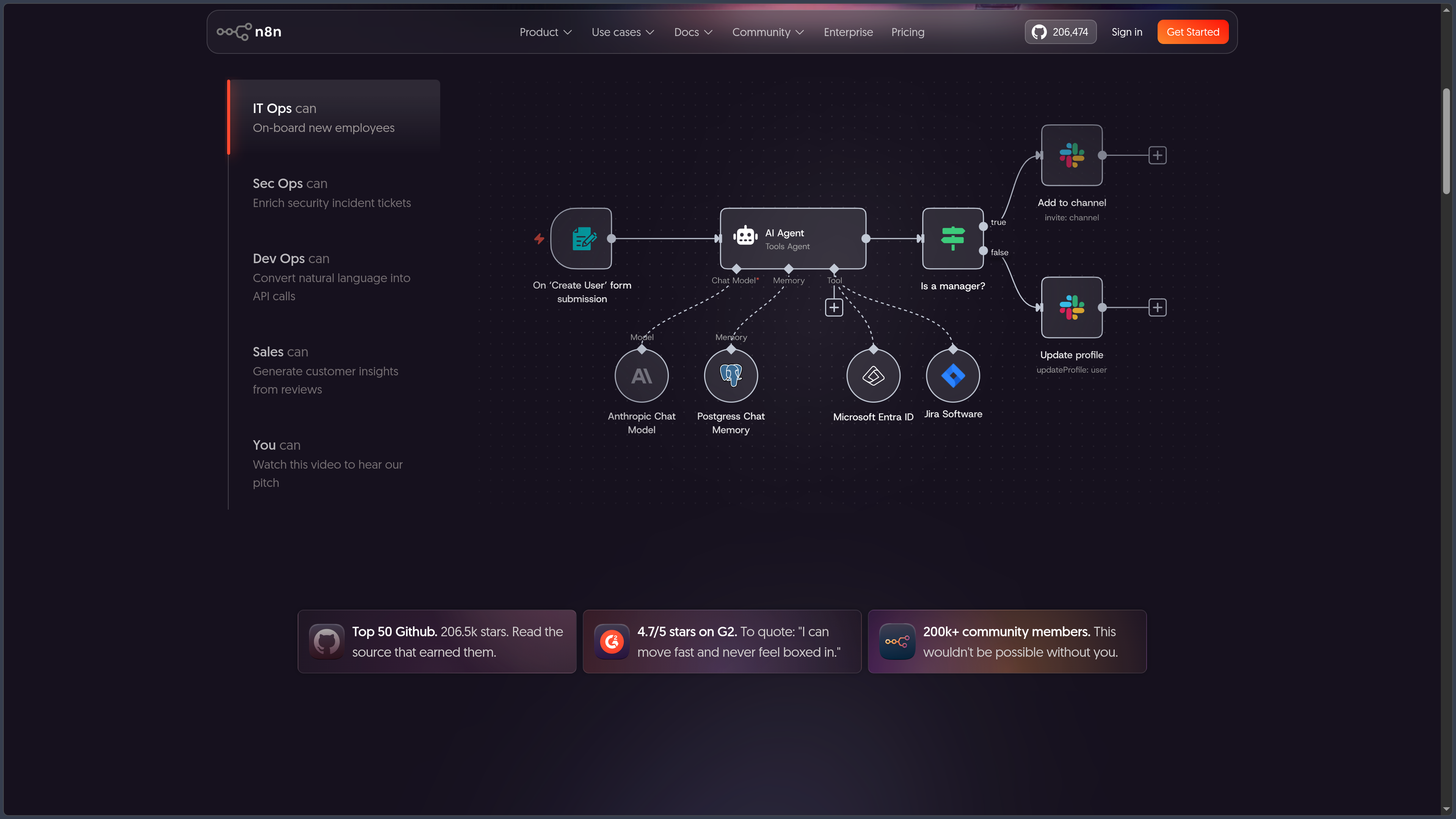The width and height of the screenshot is (1456, 819).
Task: Click the 'false' output label
Action: coord(999,252)
